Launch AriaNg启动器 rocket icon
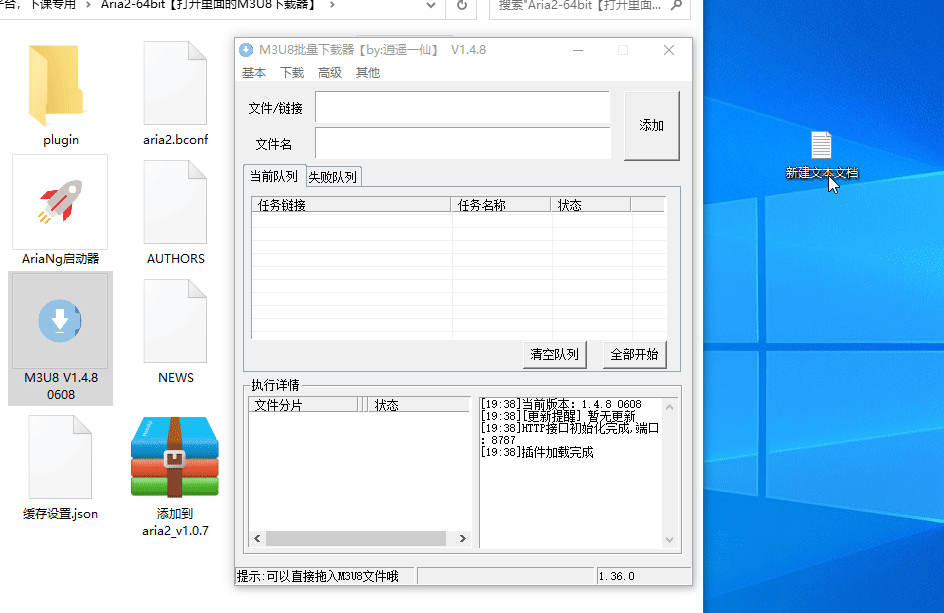 click(x=60, y=202)
